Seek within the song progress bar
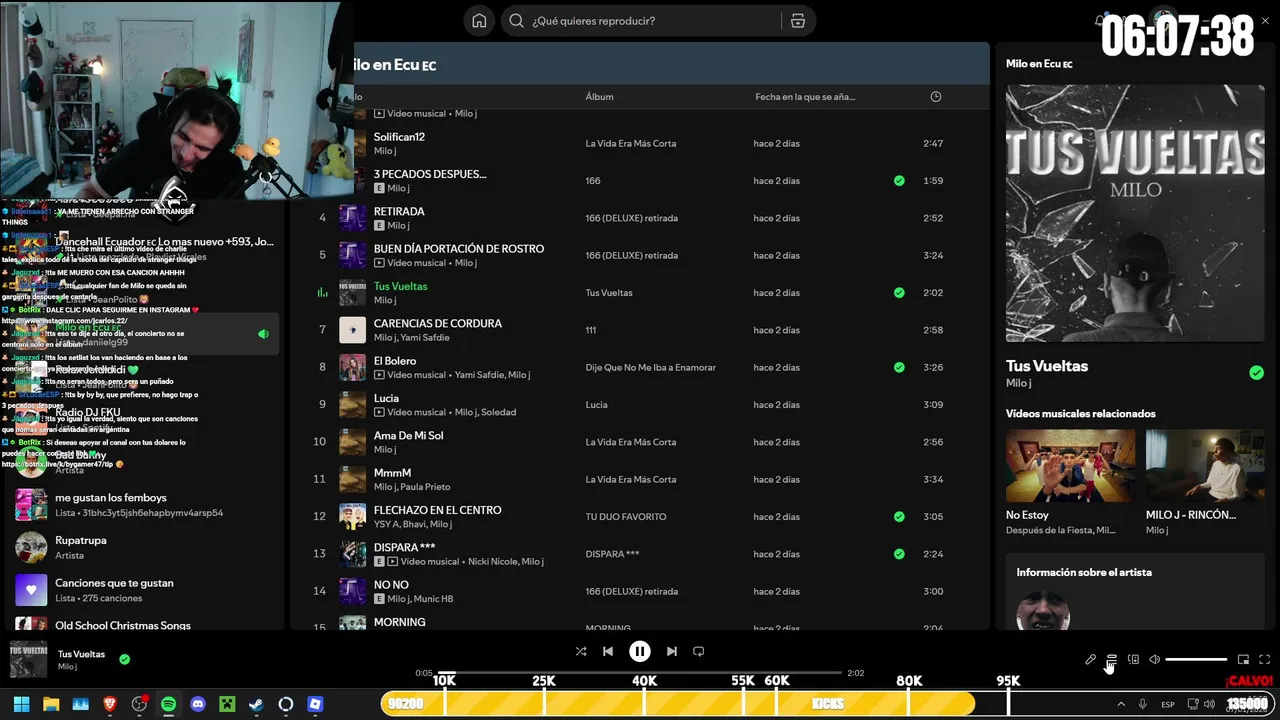Viewport: 1280px width, 720px height. click(640, 673)
